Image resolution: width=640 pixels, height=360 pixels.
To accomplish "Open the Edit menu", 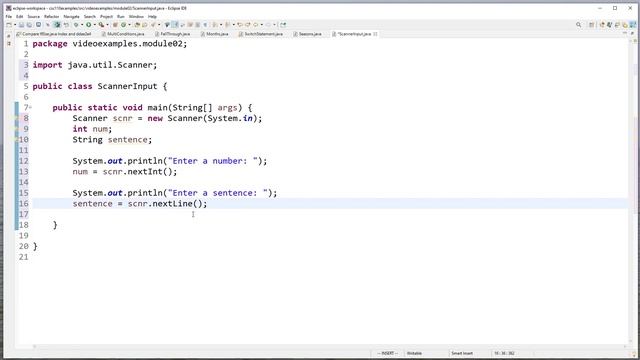I will pyautogui.click(x=20, y=16).
